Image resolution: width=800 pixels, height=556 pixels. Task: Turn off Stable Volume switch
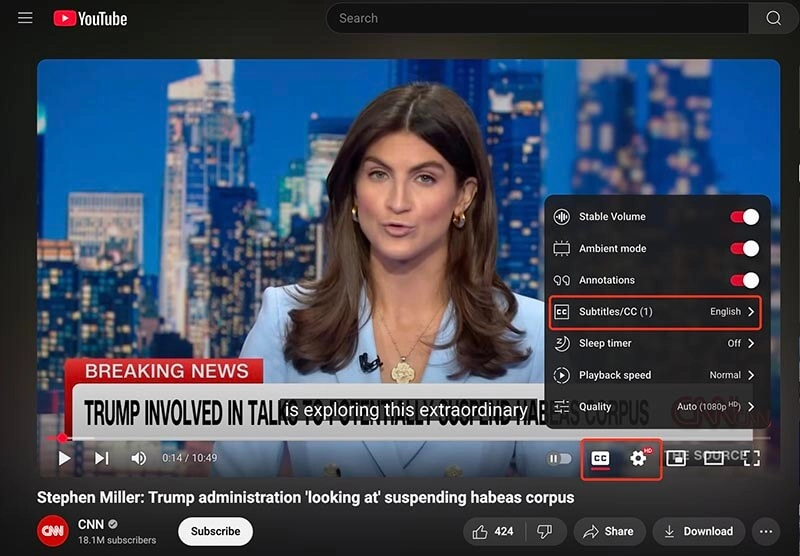click(x=744, y=217)
